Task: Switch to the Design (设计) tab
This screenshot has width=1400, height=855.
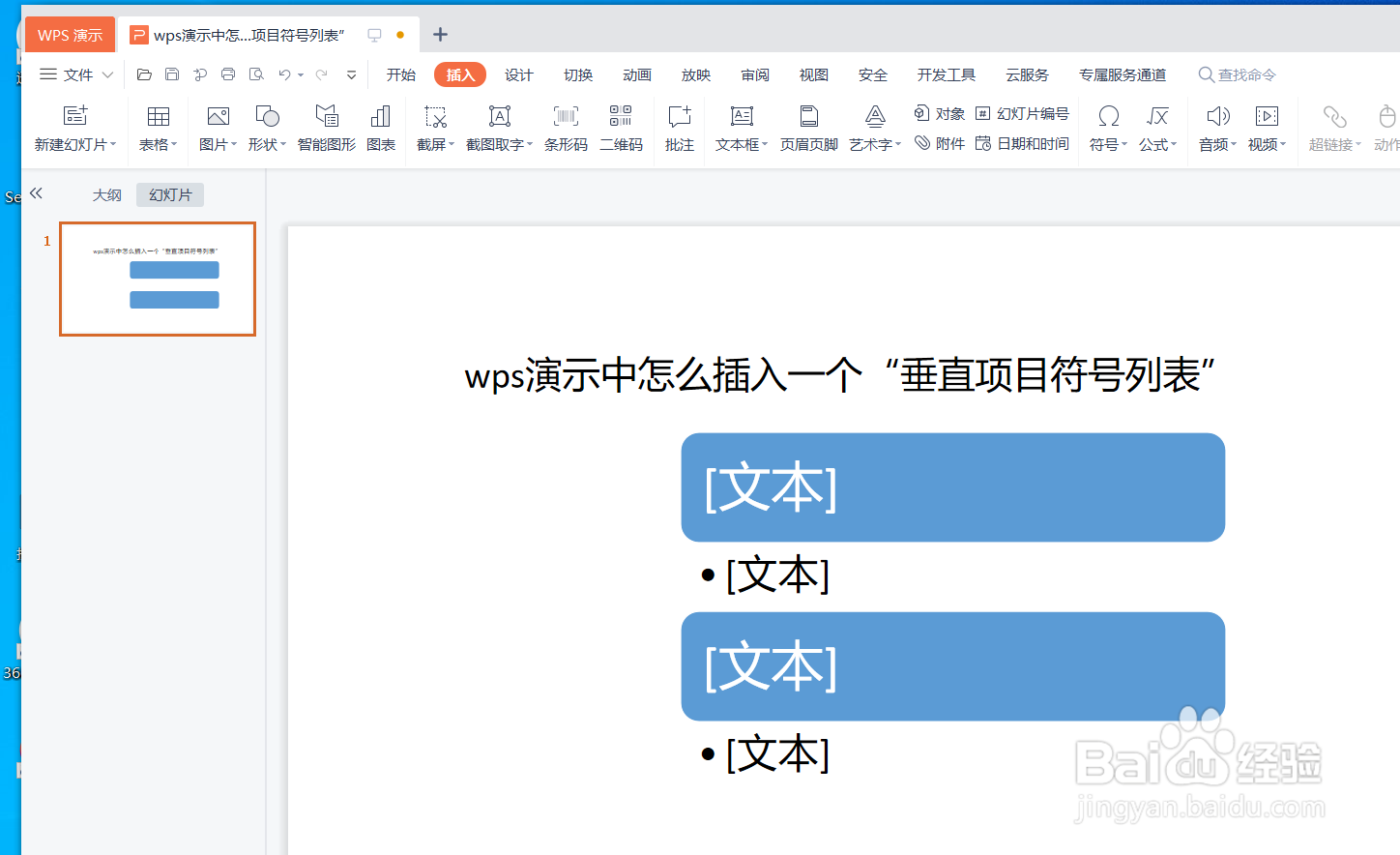Action: coord(518,74)
